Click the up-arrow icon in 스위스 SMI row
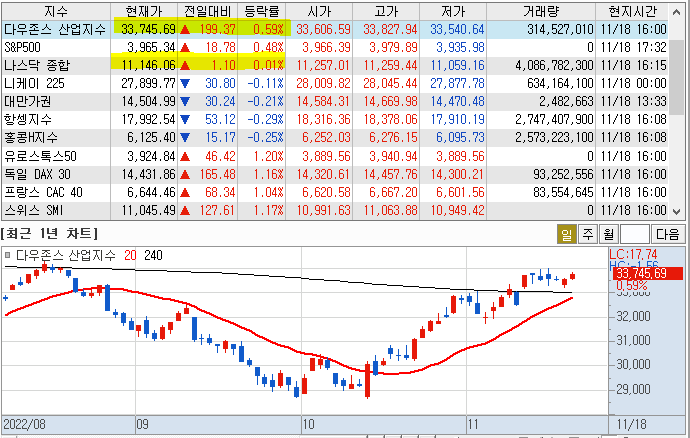 pyautogui.click(x=185, y=211)
